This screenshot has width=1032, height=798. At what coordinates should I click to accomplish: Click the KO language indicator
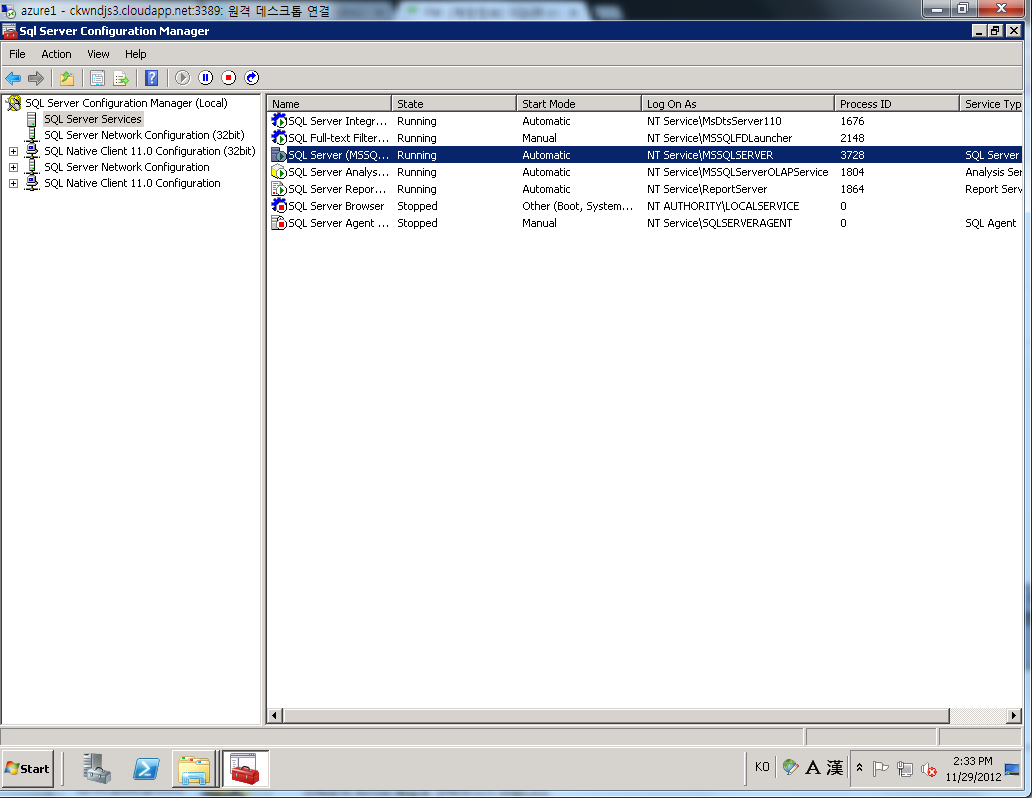[x=762, y=767]
